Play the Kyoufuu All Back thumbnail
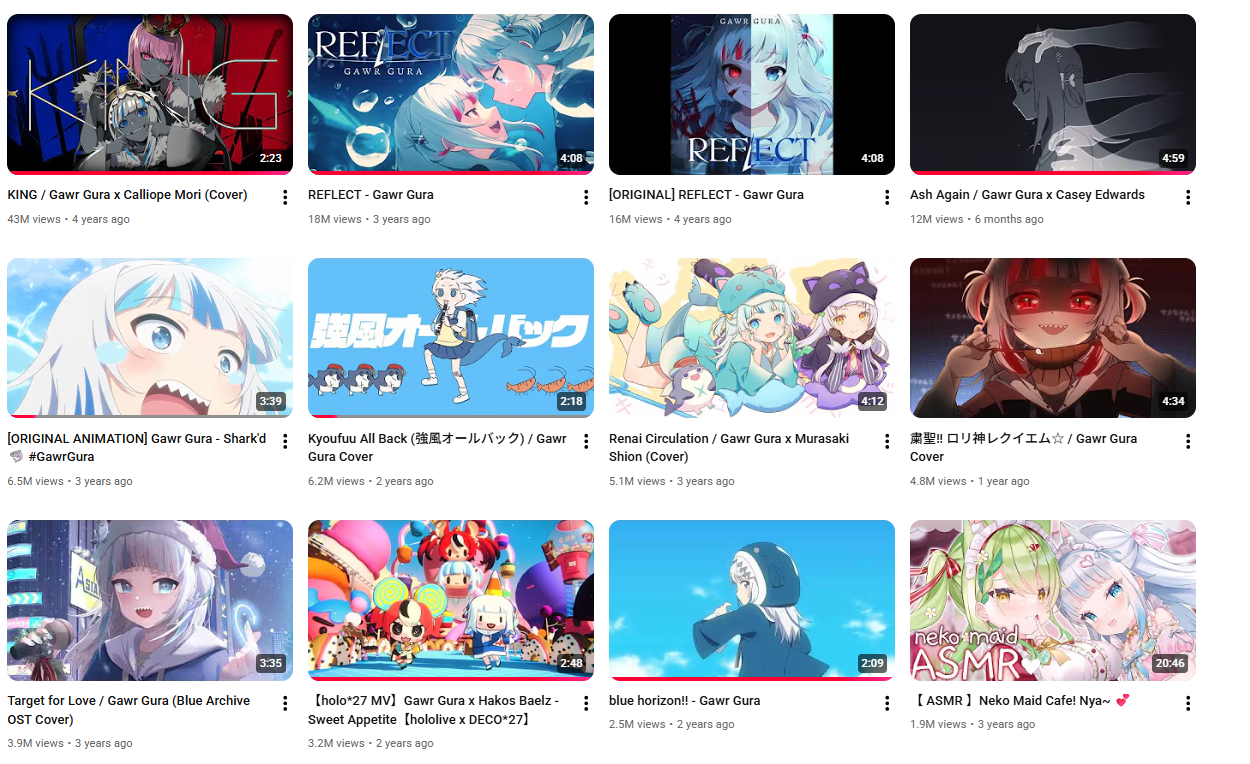 tap(451, 337)
